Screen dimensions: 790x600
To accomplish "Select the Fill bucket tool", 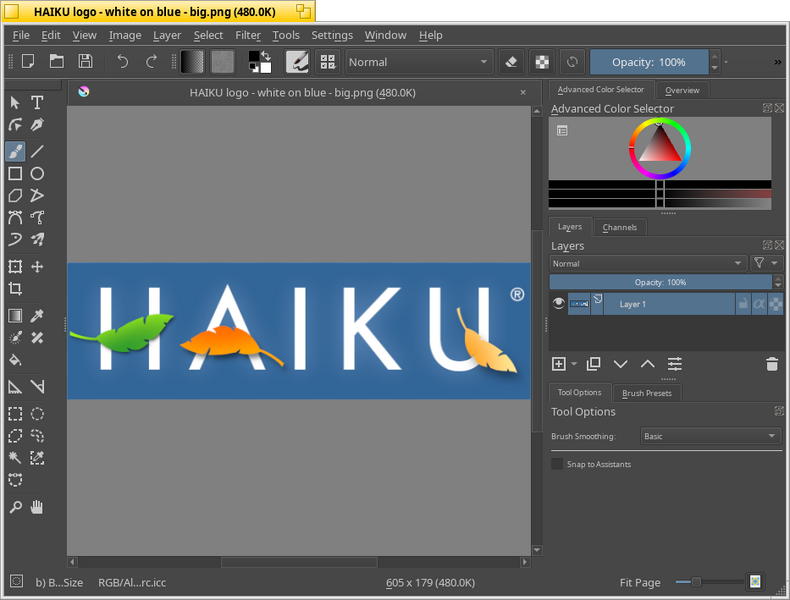I will coord(15,360).
